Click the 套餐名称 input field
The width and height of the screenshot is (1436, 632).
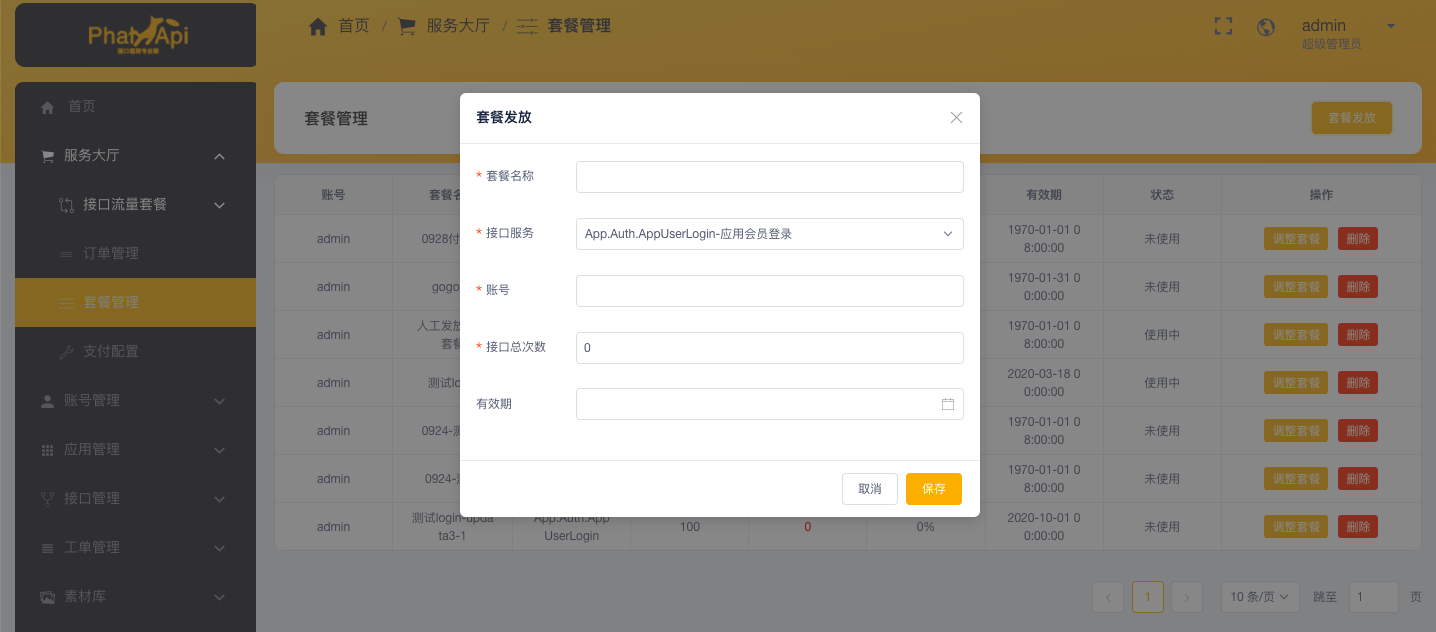[769, 177]
